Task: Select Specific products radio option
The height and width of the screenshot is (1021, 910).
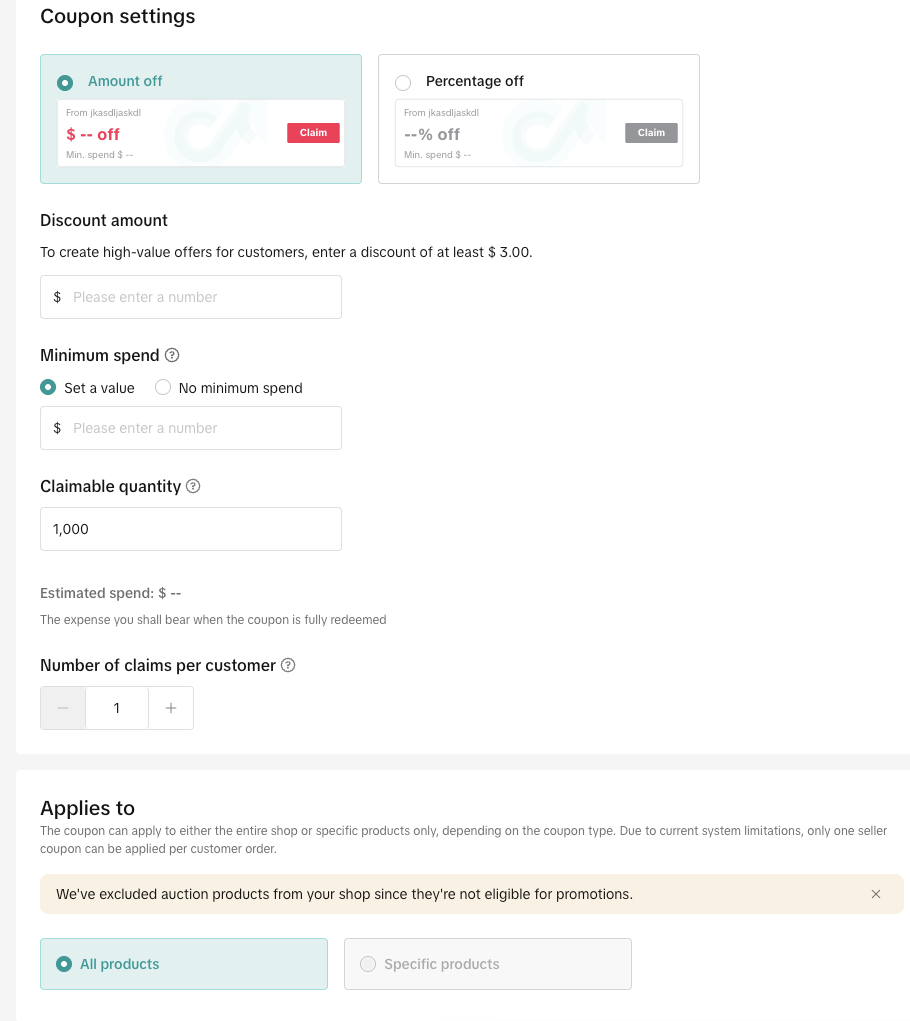Action: pos(368,964)
